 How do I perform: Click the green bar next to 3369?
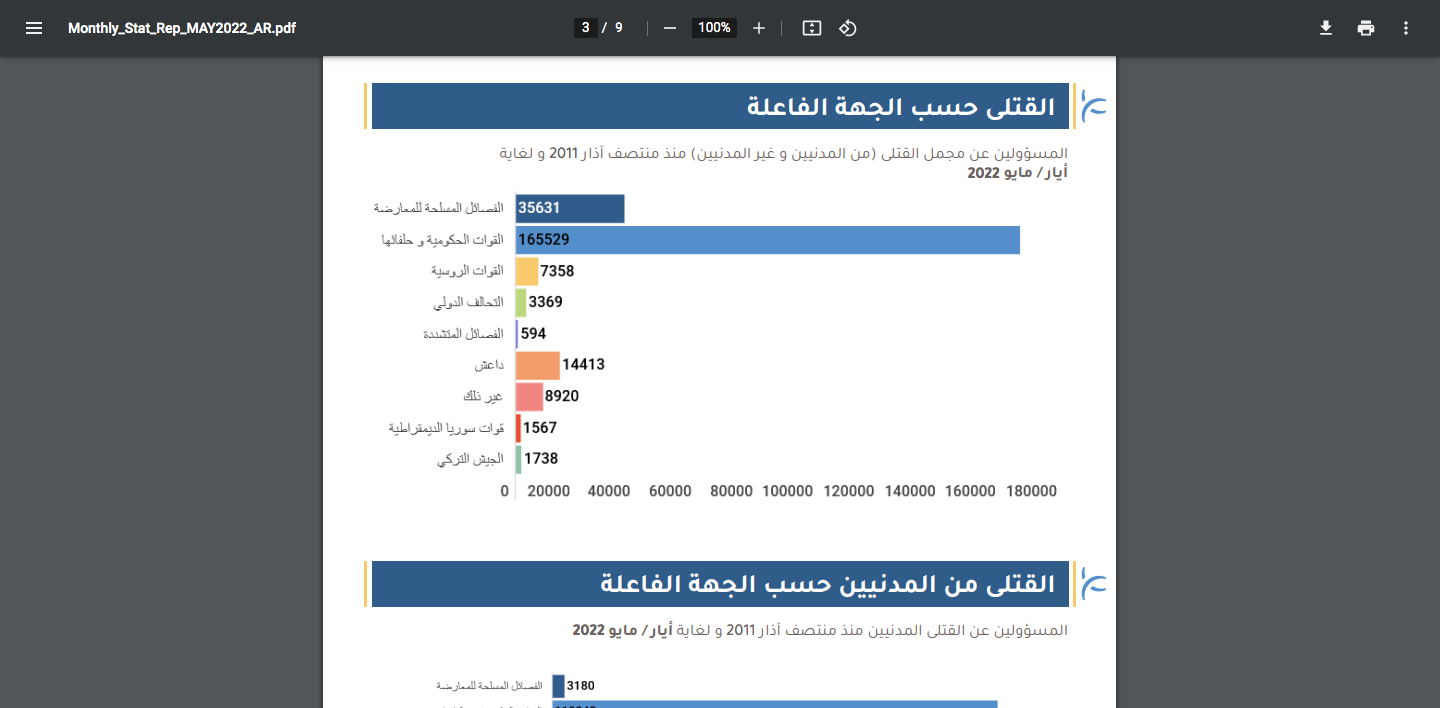521,302
